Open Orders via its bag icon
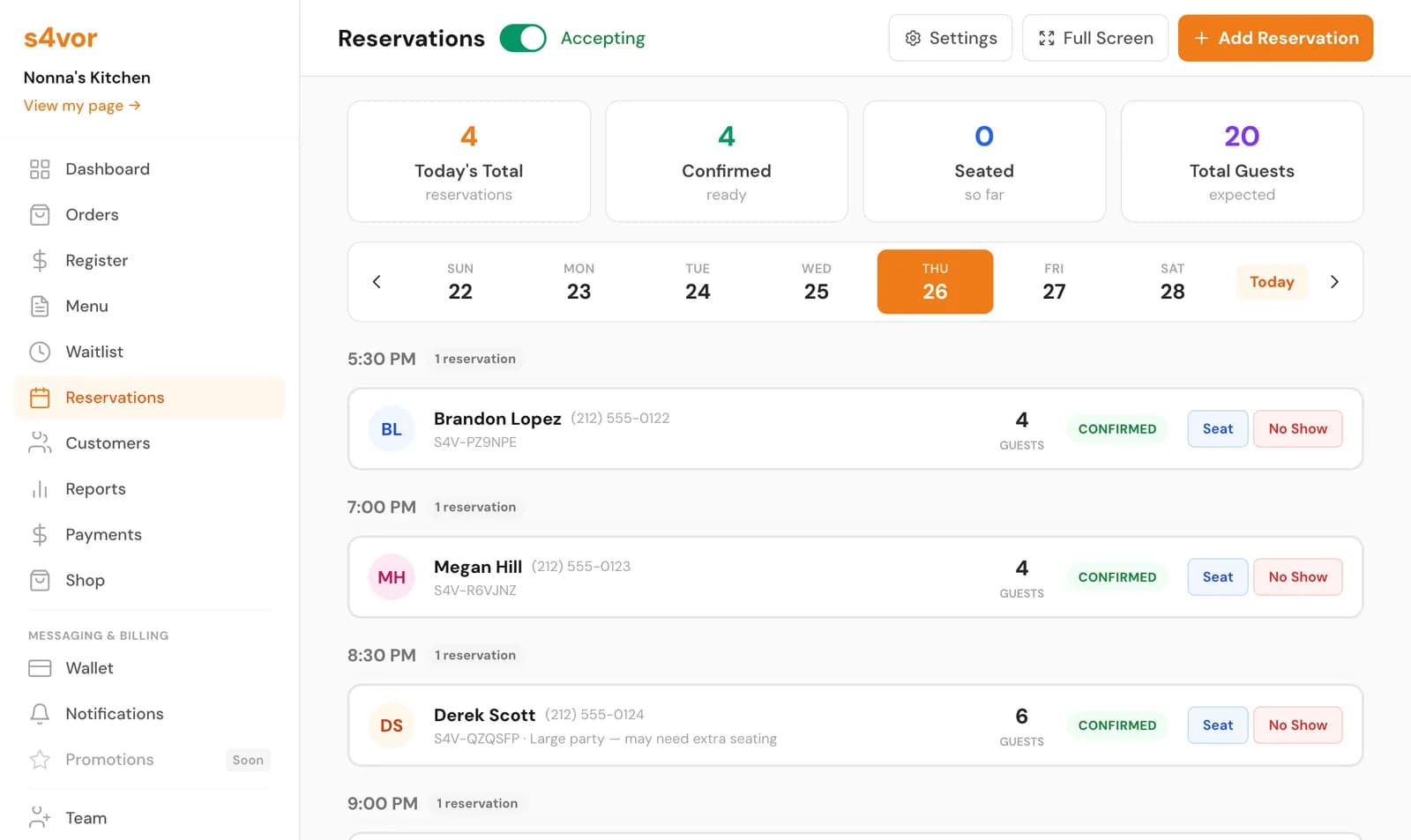 tap(40, 215)
